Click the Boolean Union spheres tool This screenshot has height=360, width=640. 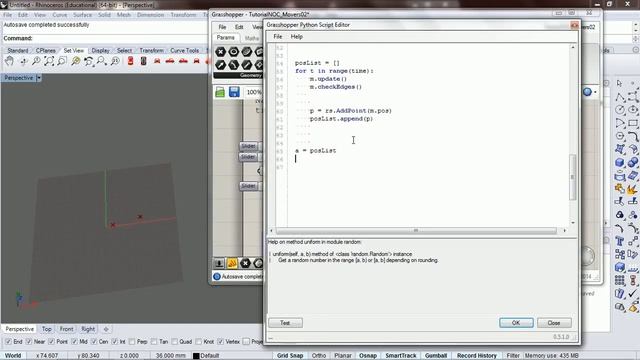pyautogui.click(x=633, y=162)
